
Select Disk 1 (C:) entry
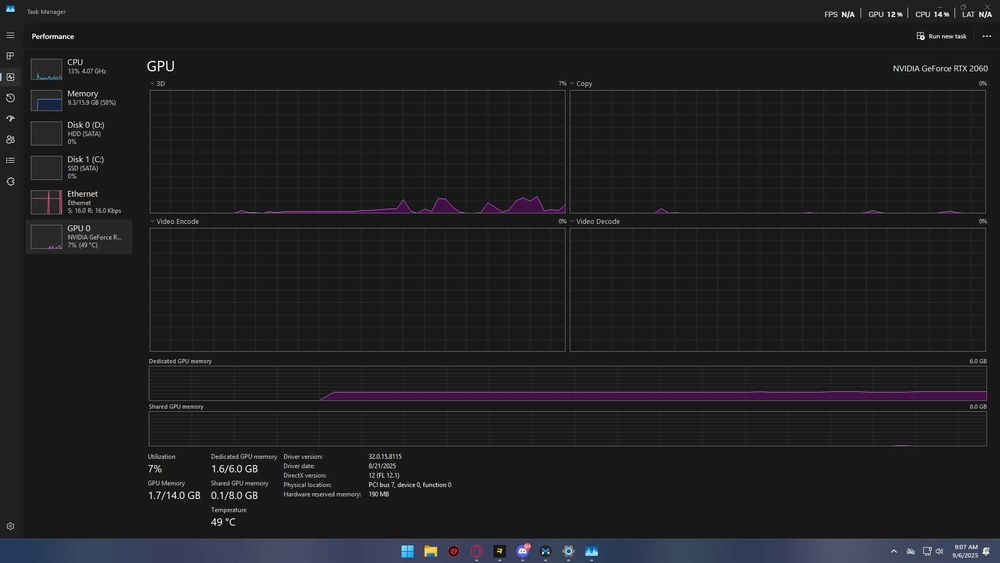pyautogui.click(x=79, y=167)
